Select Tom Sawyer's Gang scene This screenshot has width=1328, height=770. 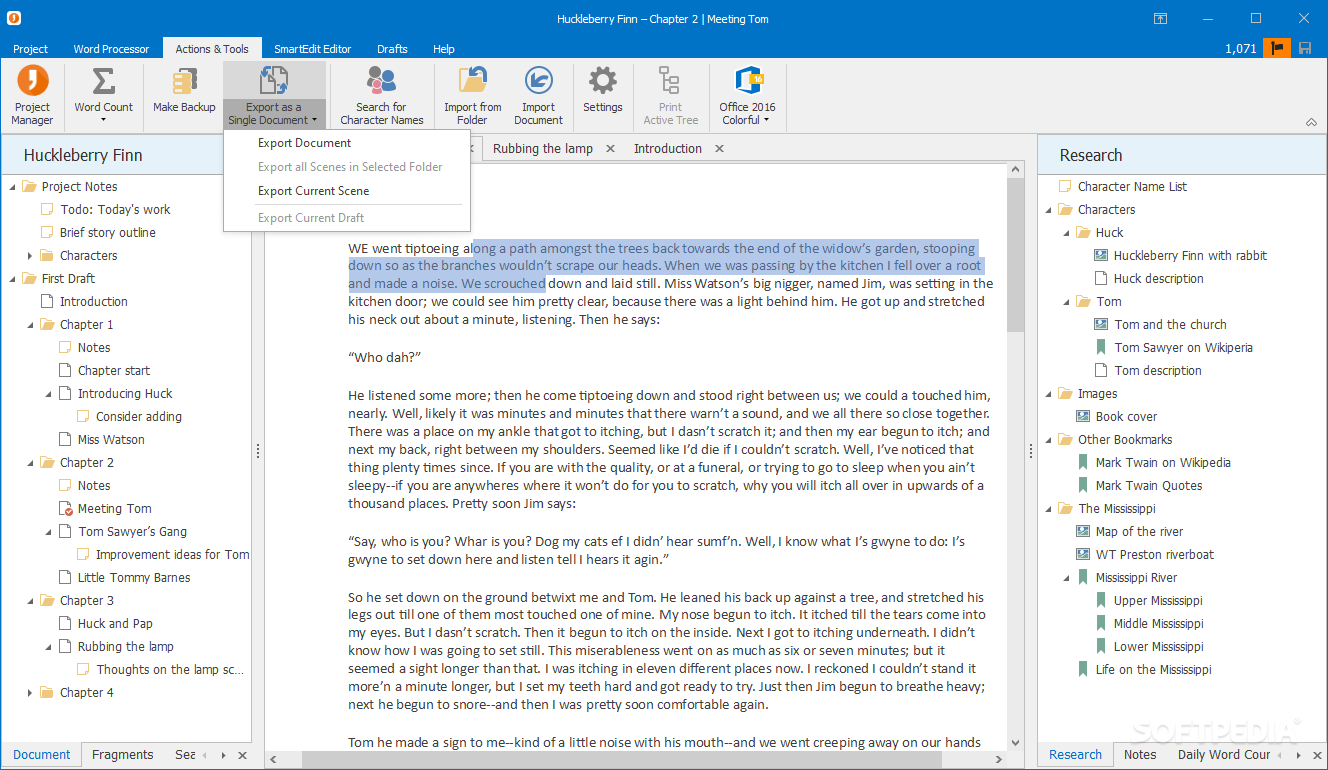tap(133, 532)
